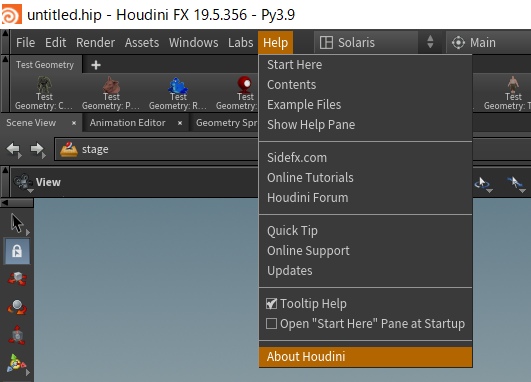Activate the Handles tool at toolbar bottom

tap(17, 364)
